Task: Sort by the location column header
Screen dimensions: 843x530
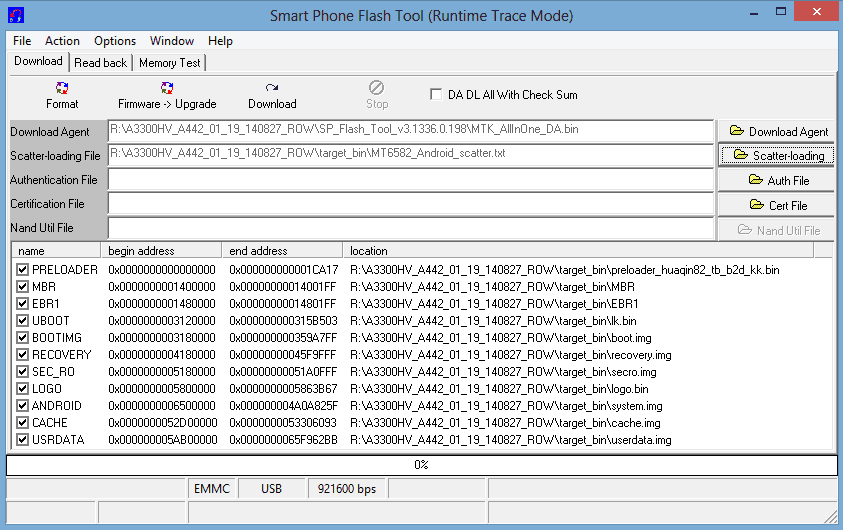Action: tap(578, 251)
